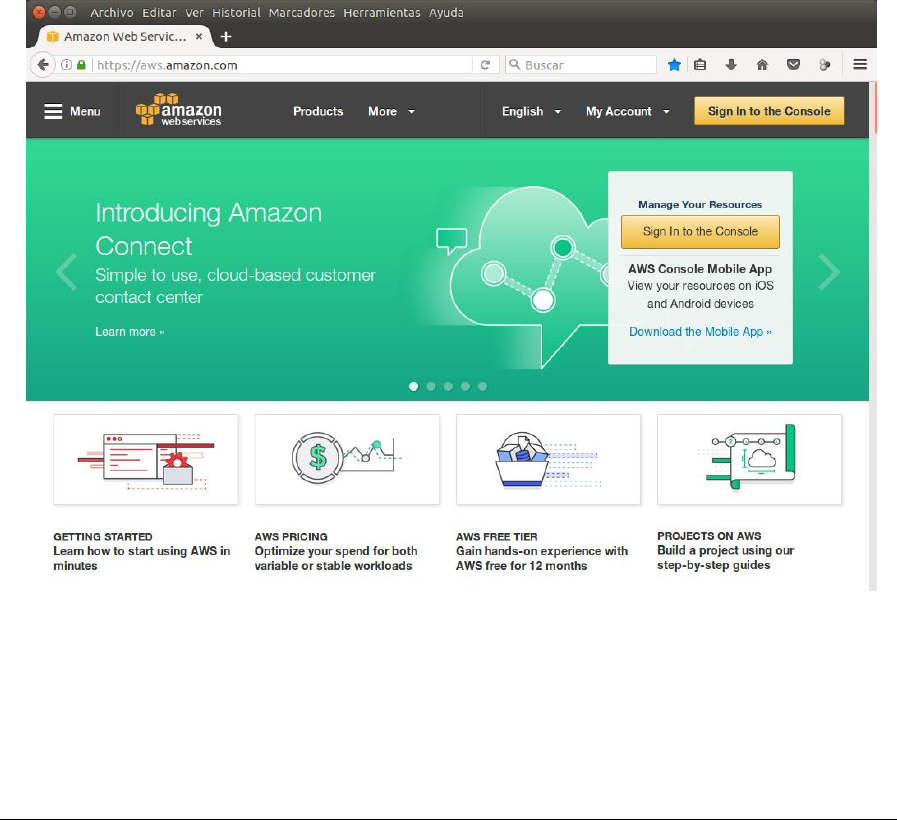This screenshot has height=820, width=897.
Task: Reload the page with the refresh icon
Action: pos(485,65)
